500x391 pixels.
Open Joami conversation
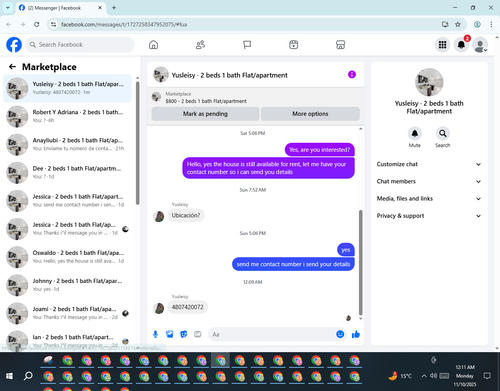pos(67,313)
